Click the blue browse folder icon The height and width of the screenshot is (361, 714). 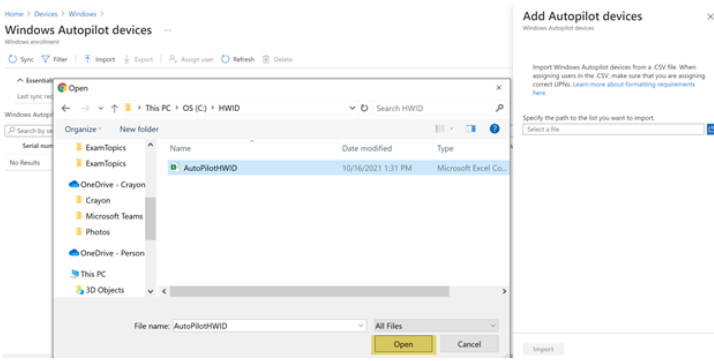pos(710,130)
